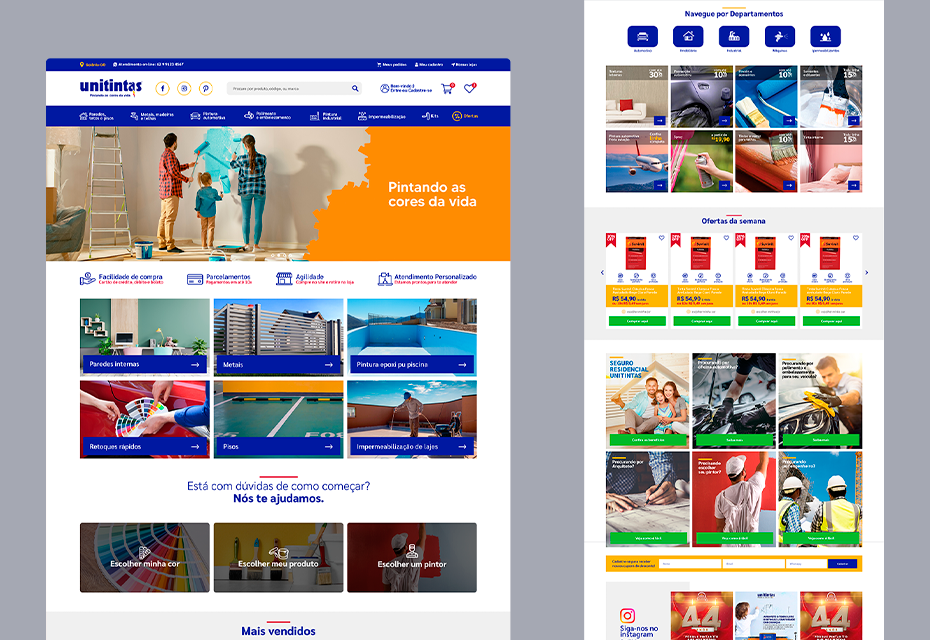The image size is (930, 640).
Task: Open the Paredes internas category
Action: pos(145,337)
